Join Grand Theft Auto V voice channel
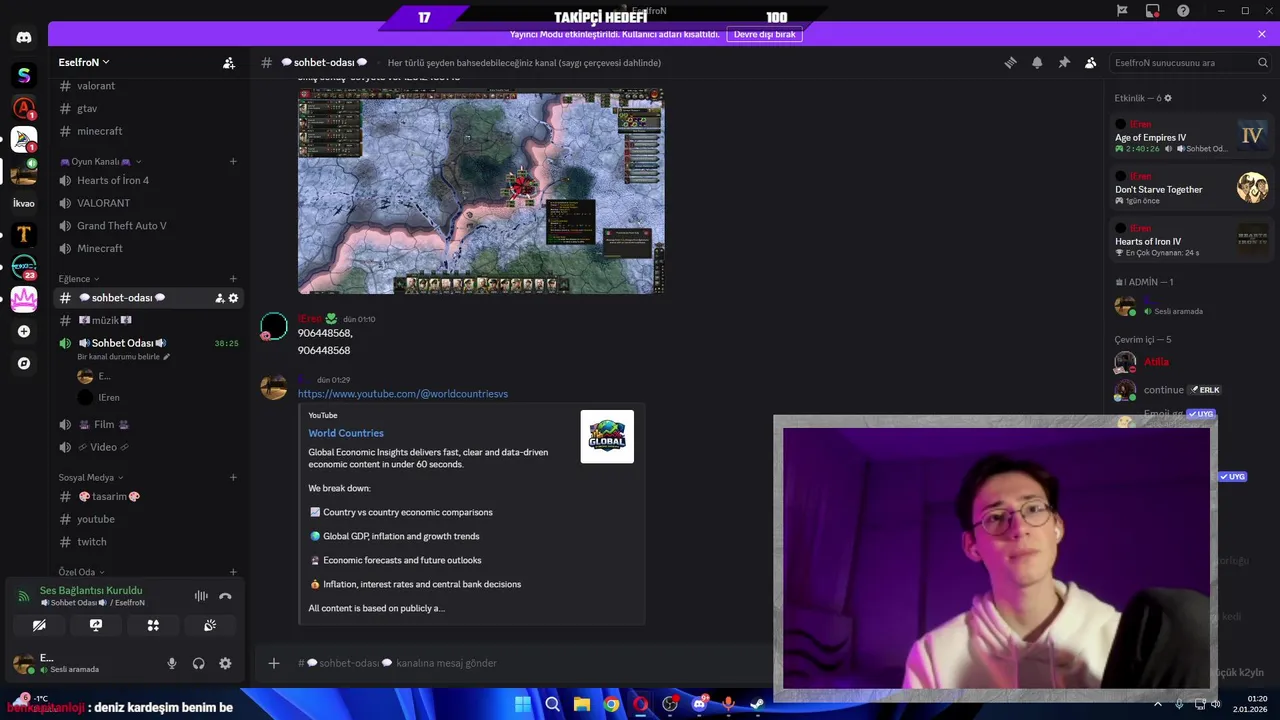 click(x=147, y=226)
